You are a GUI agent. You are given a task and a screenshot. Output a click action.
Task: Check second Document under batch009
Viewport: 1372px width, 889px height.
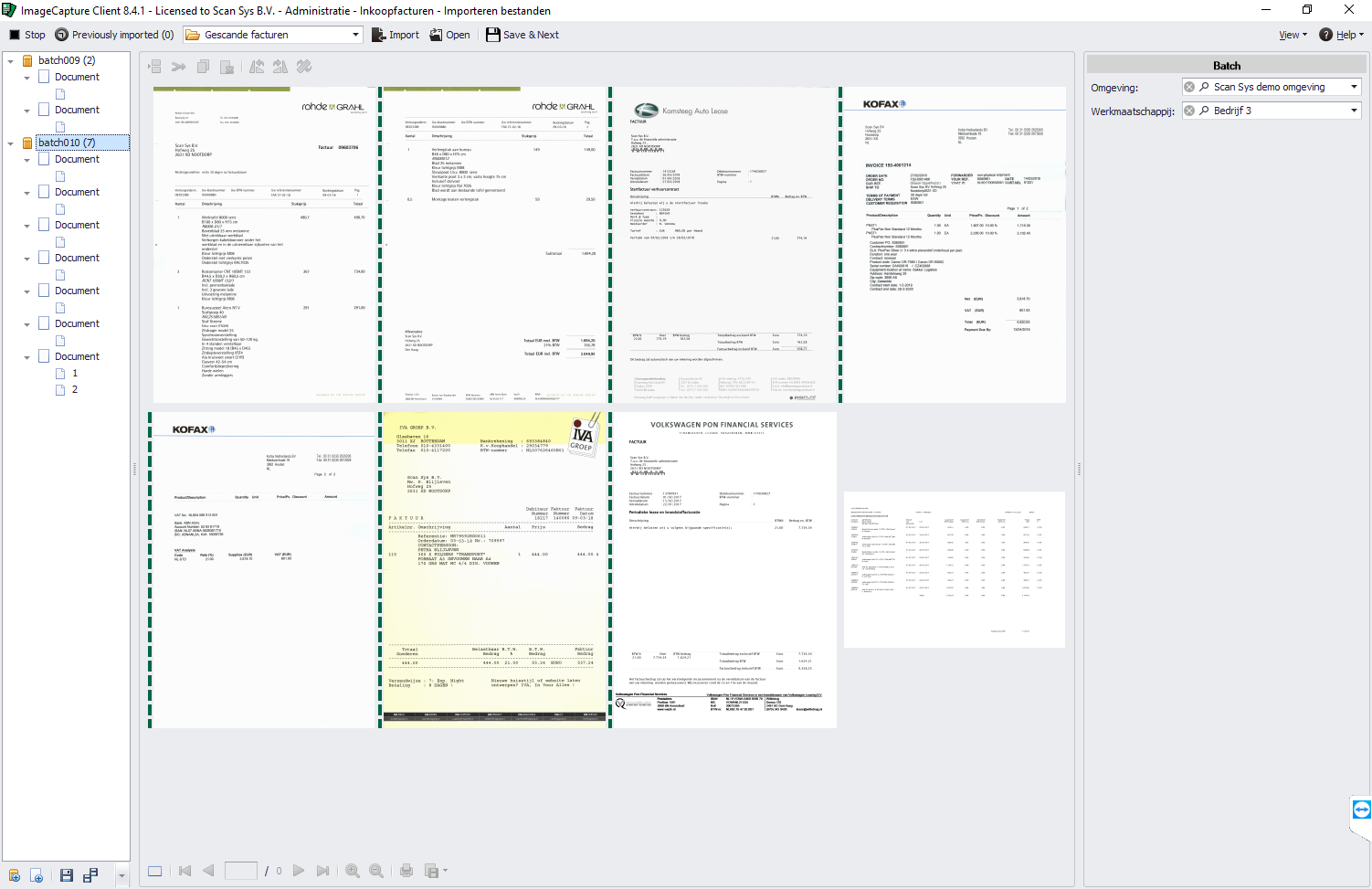point(44,110)
